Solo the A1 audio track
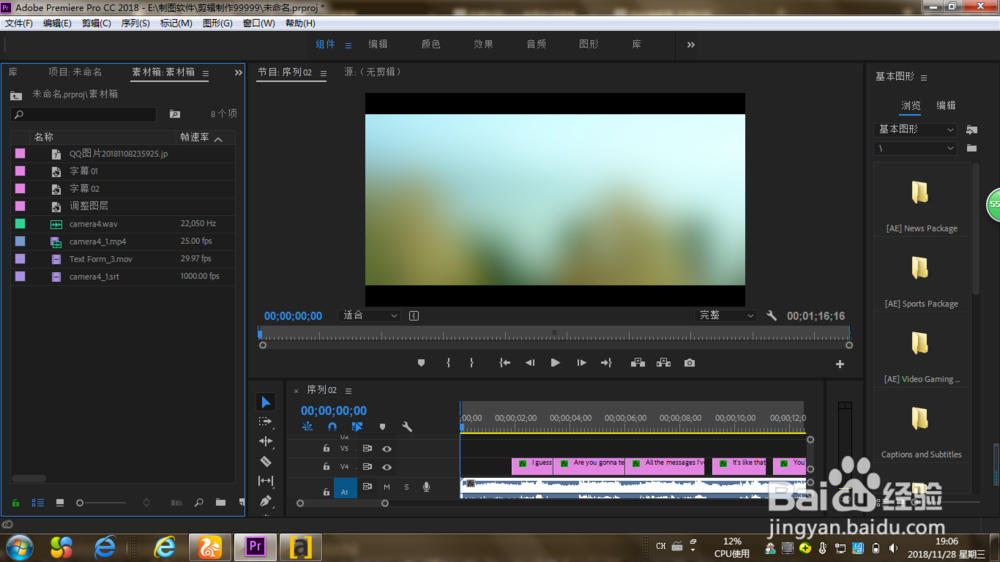1000x562 pixels. [406, 487]
